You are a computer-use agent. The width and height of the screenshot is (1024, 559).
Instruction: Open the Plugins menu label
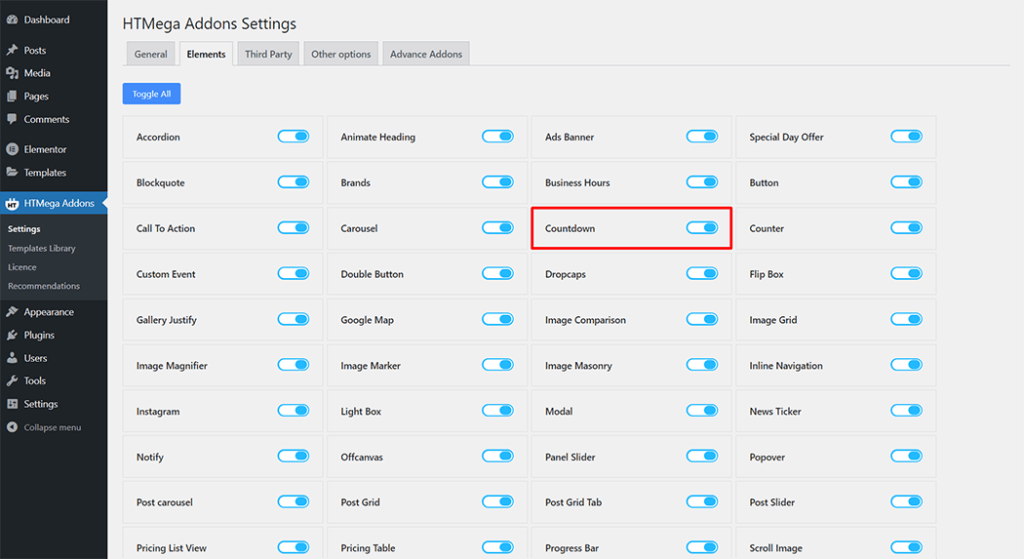point(39,335)
